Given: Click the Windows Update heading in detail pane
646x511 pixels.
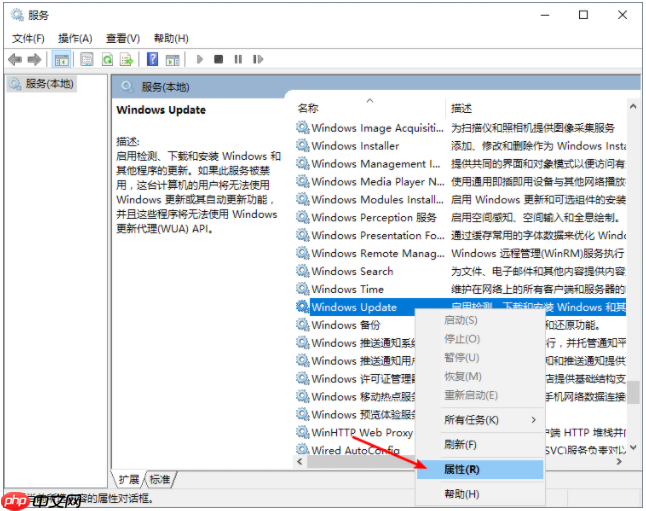Looking at the screenshot, I should click(161, 110).
